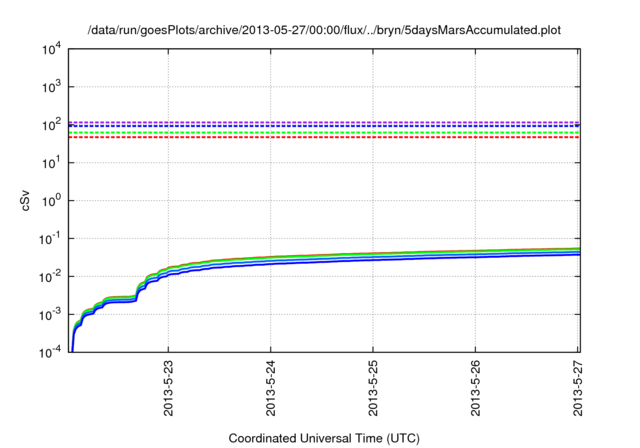Screen dimensions: 640x448
Task: Click the 2013-5-25 date tick label
Action: coord(373,388)
